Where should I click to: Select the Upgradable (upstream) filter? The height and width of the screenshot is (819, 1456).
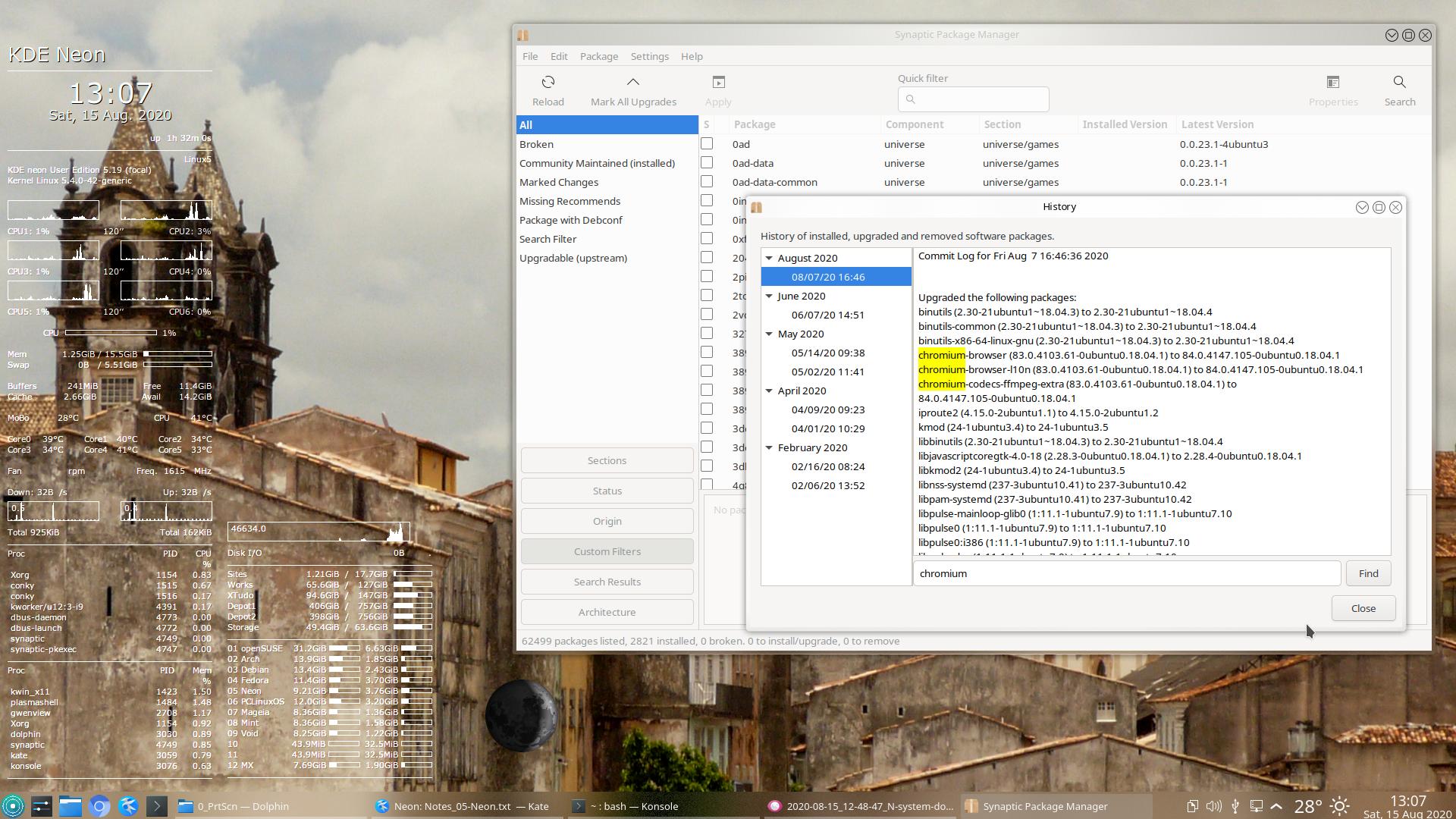point(607,258)
